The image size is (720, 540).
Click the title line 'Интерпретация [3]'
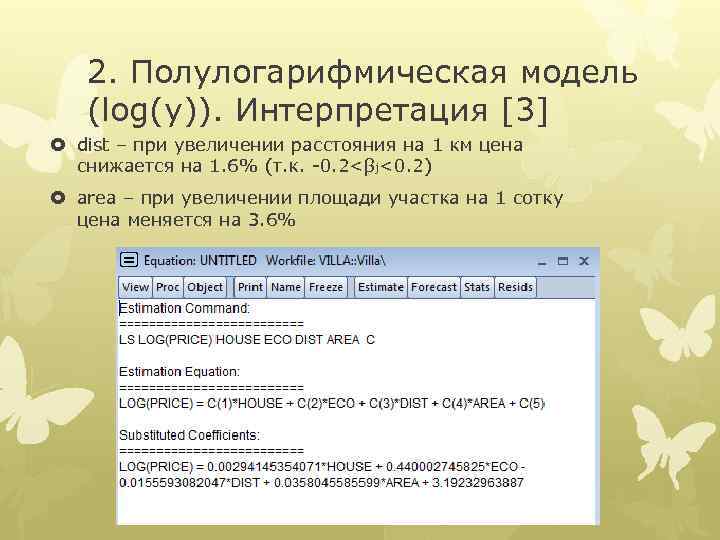[x=392, y=111]
